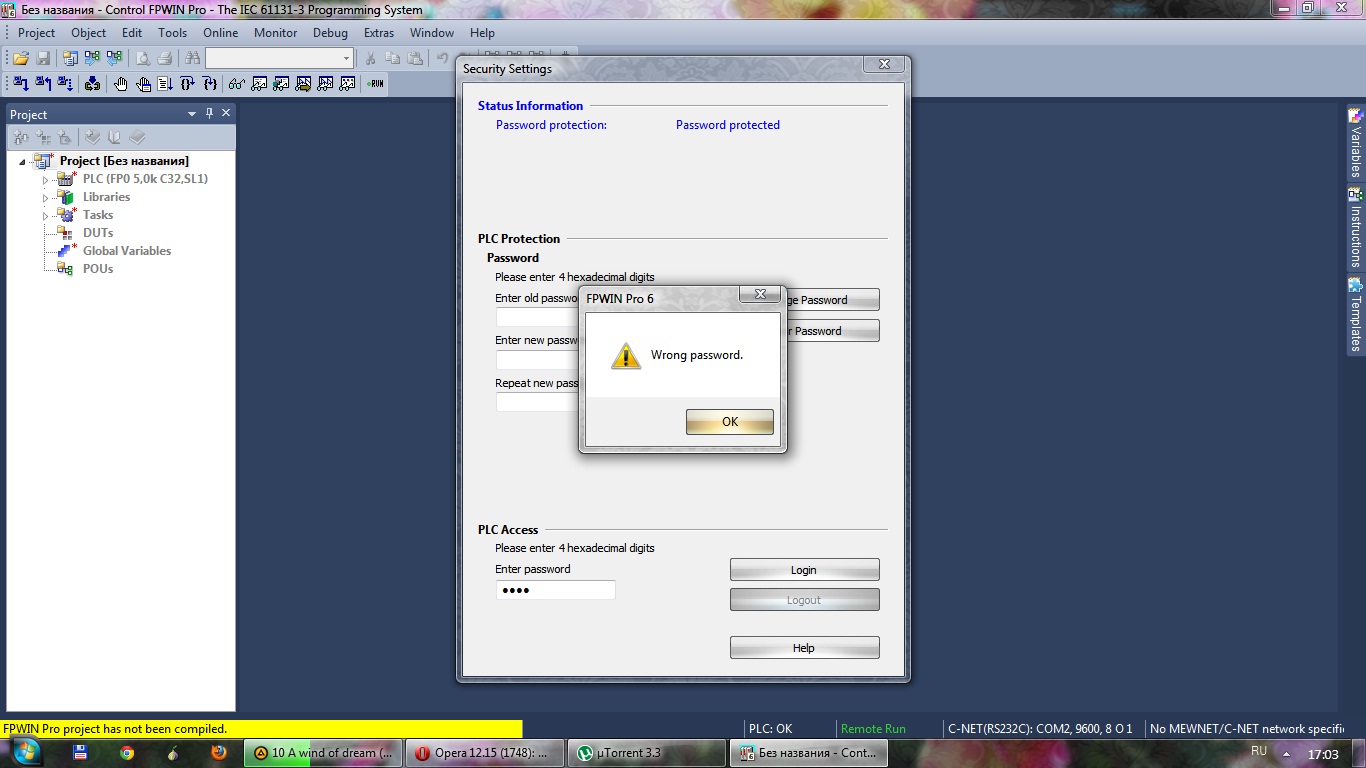The image size is (1366, 768).
Task: Click the Enter old password field
Action: 538,317
